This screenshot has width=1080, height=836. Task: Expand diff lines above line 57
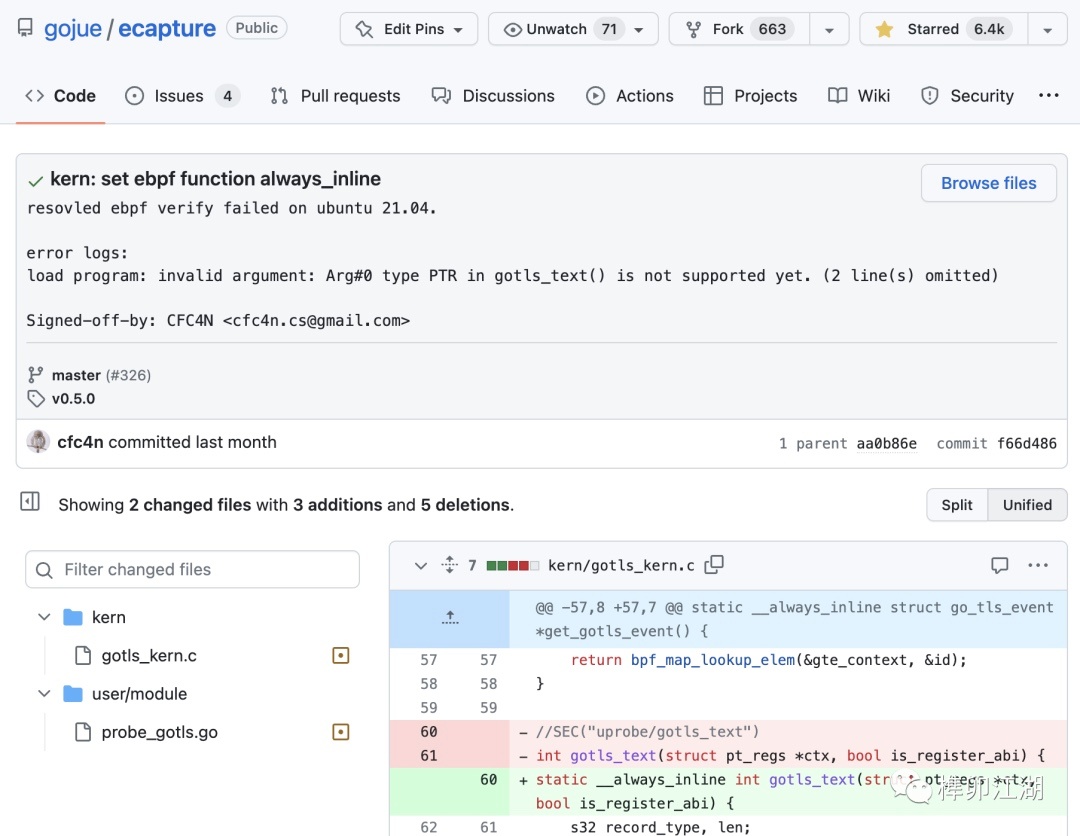click(x=450, y=618)
